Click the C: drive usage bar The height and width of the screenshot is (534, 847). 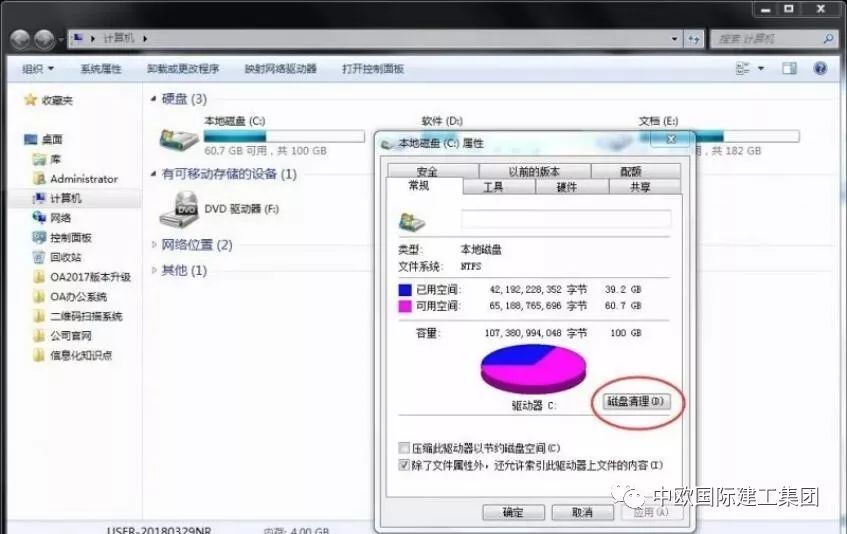(284, 136)
